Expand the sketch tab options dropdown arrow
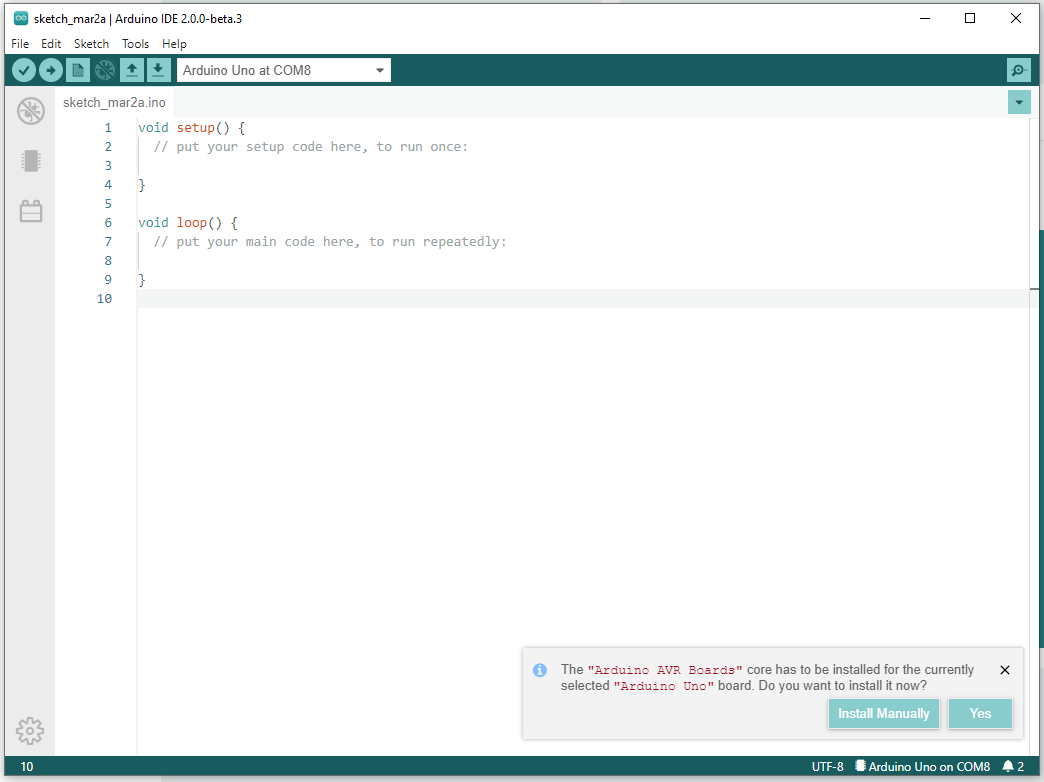1044x782 pixels. pyautogui.click(x=1019, y=102)
